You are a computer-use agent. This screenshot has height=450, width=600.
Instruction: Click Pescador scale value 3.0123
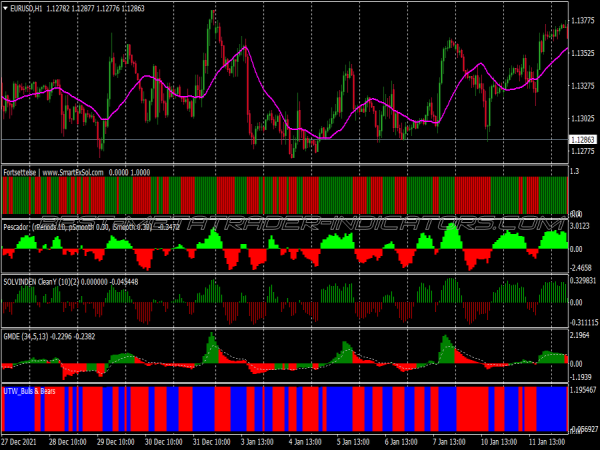pos(580,227)
